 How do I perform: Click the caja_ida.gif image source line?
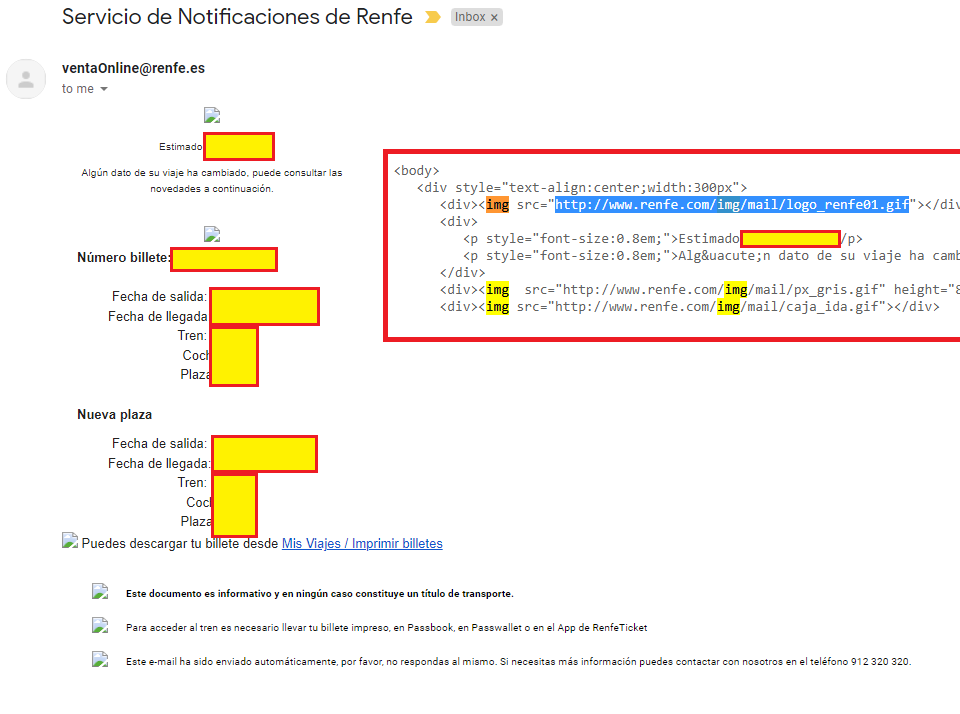[x=689, y=307]
